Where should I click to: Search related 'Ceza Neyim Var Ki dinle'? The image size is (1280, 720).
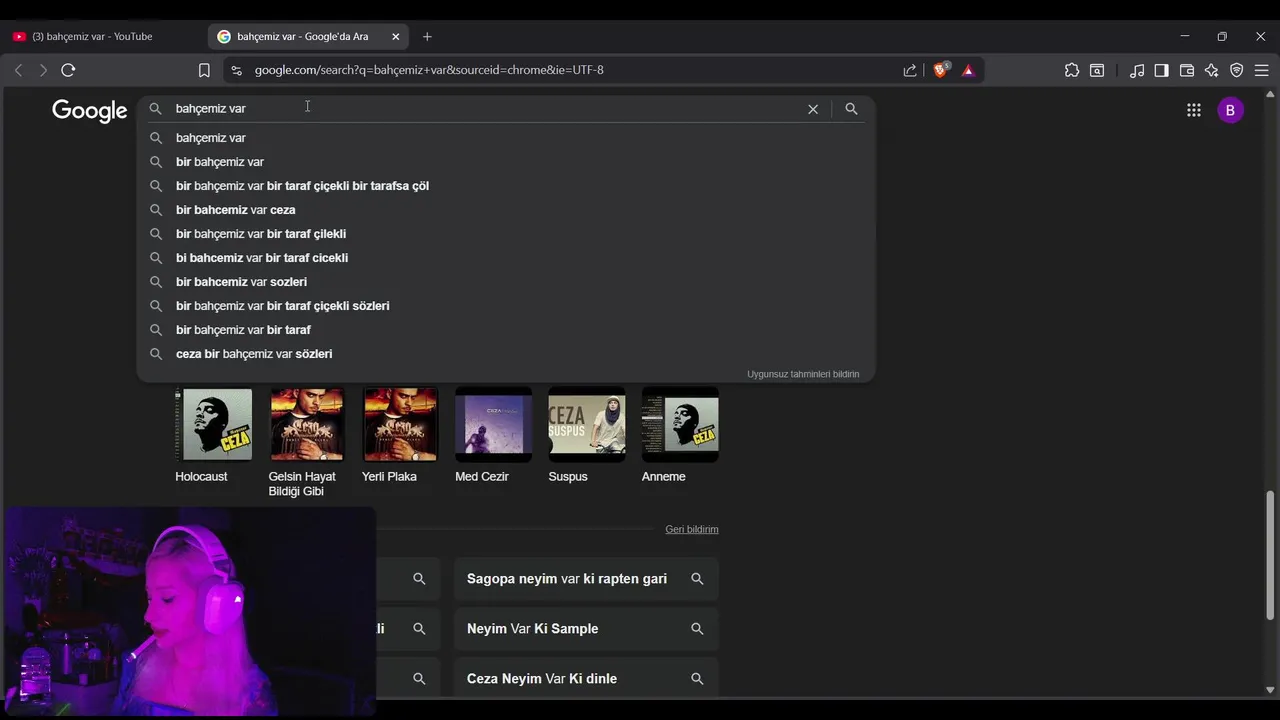586,679
